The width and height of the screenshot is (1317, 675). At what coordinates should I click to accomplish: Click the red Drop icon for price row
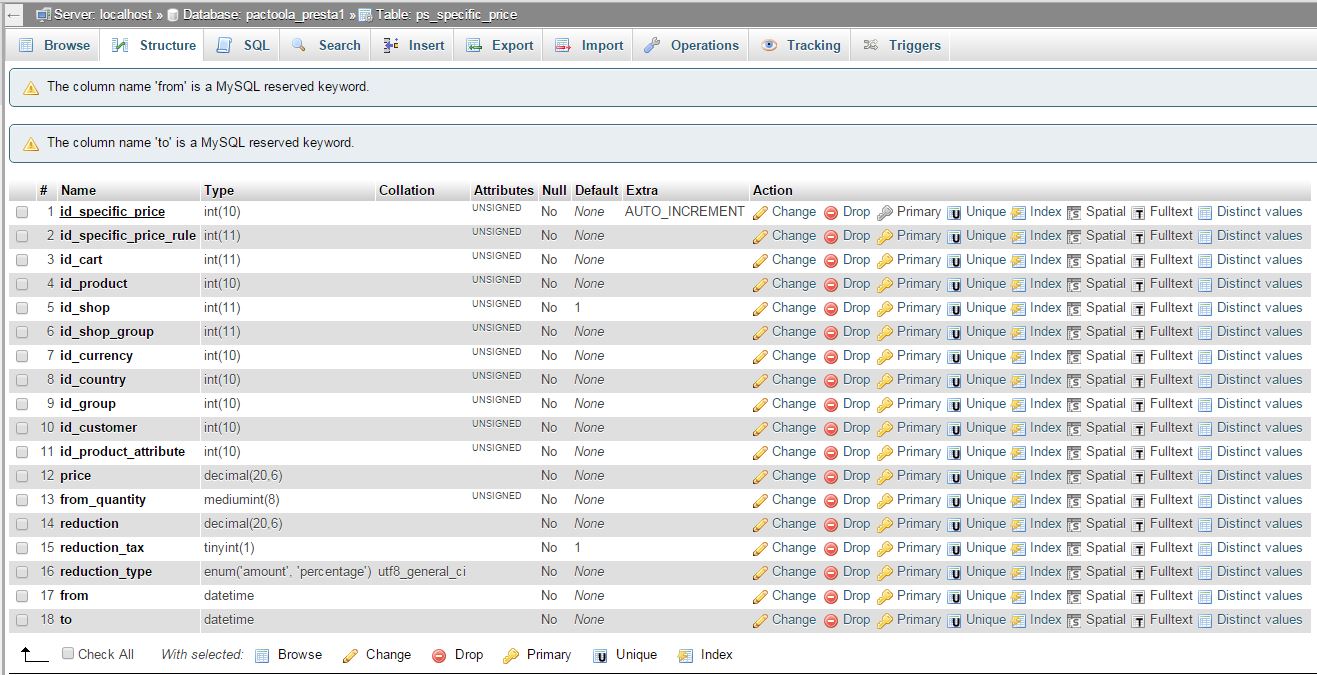coord(831,476)
